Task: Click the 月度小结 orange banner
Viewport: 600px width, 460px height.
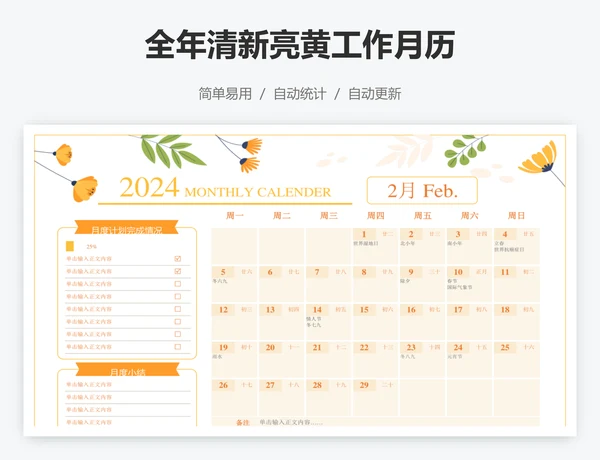Action: point(127,370)
